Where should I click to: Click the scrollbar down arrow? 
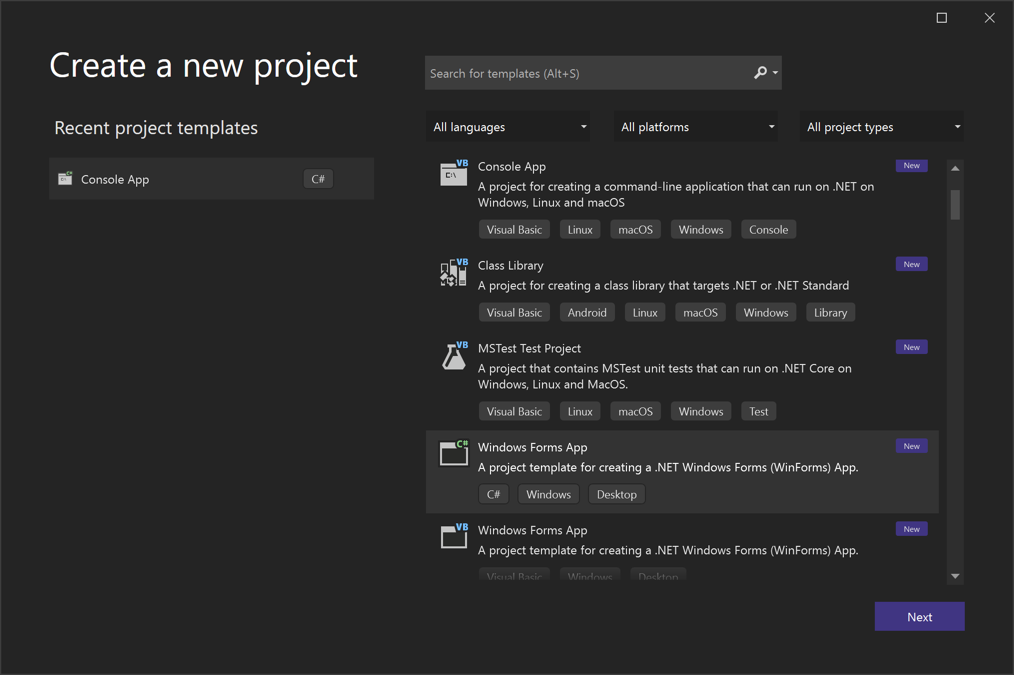point(955,575)
